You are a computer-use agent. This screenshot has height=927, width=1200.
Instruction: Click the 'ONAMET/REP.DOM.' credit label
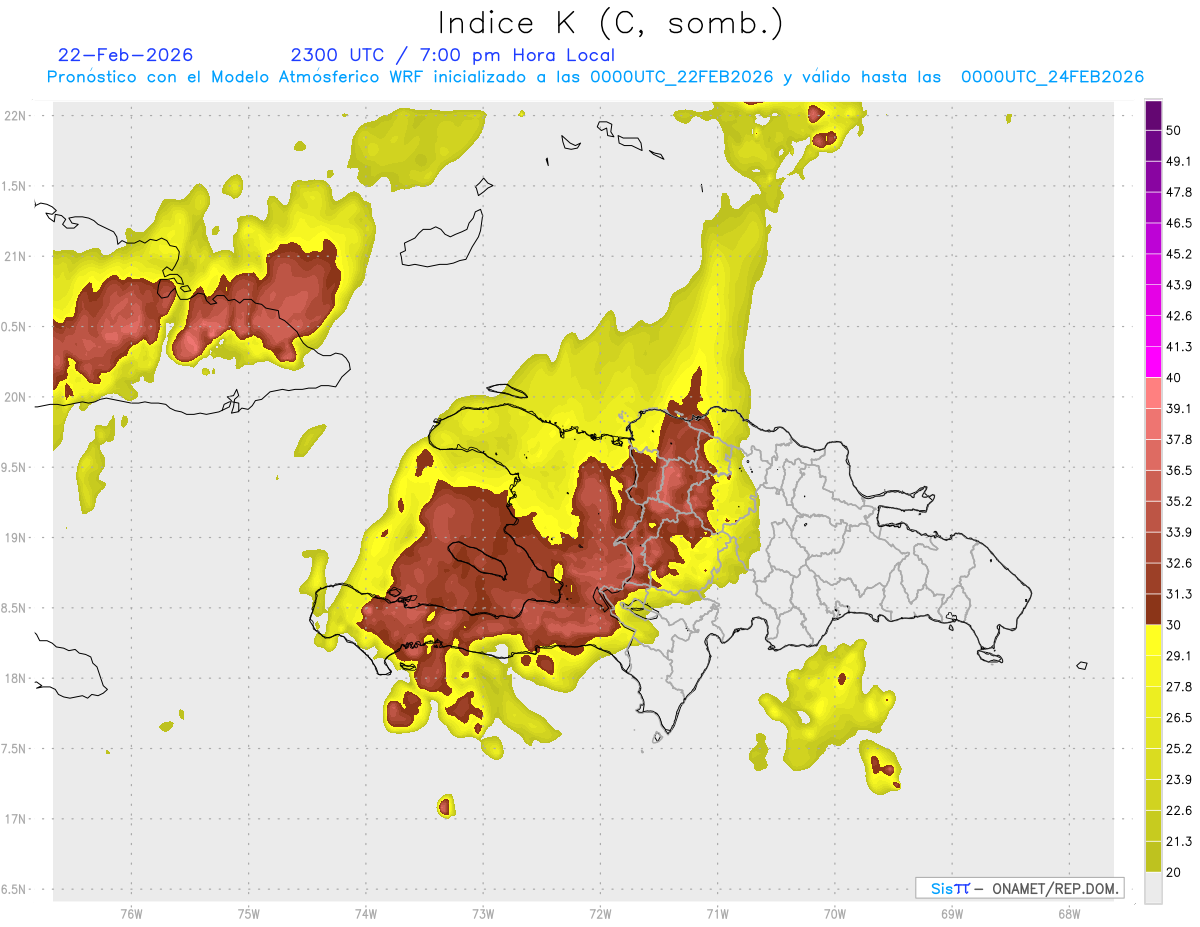click(1054, 888)
